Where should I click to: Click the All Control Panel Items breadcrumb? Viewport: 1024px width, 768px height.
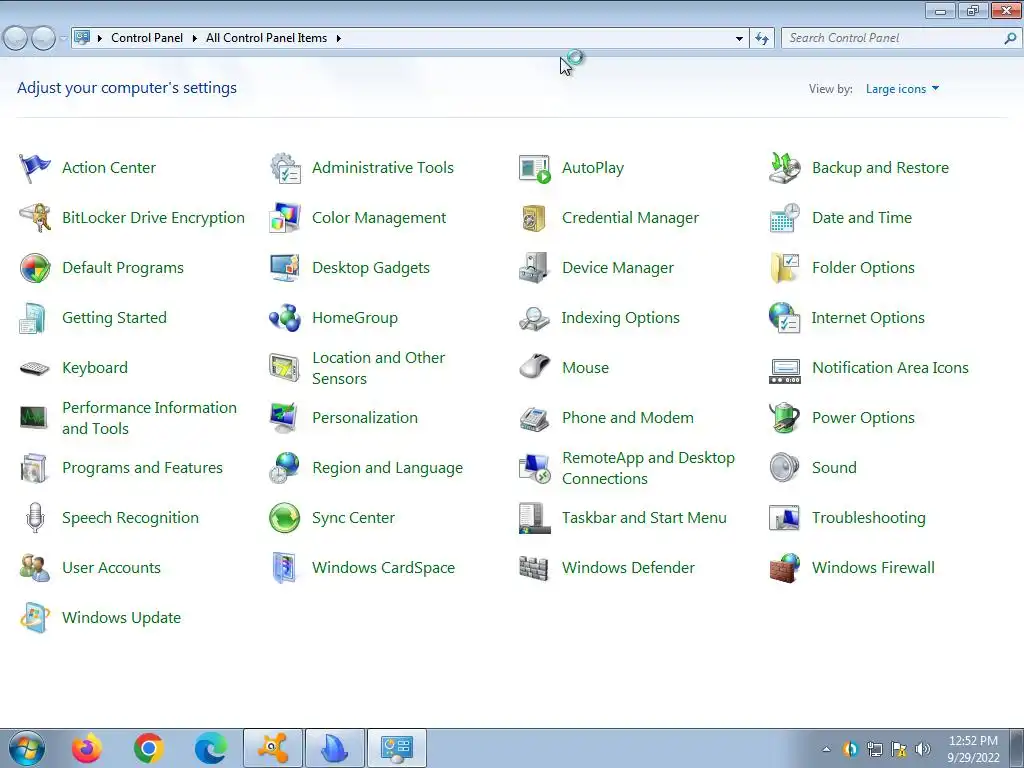pyautogui.click(x=266, y=38)
